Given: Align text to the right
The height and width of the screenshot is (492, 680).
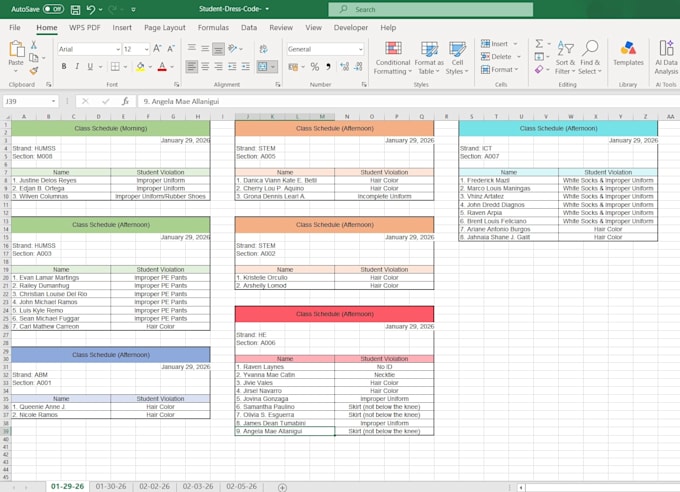Looking at the screenshot, I should [x=219, y=66].
